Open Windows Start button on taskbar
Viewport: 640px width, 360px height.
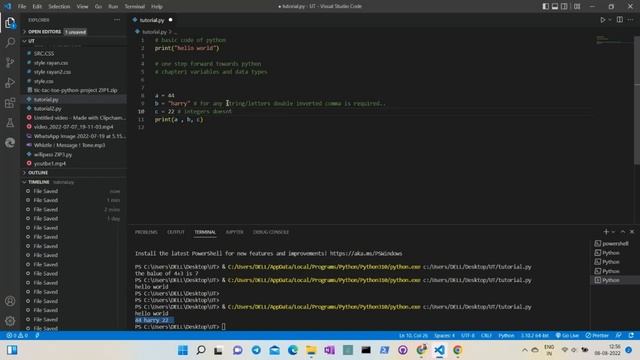point(182,350)
